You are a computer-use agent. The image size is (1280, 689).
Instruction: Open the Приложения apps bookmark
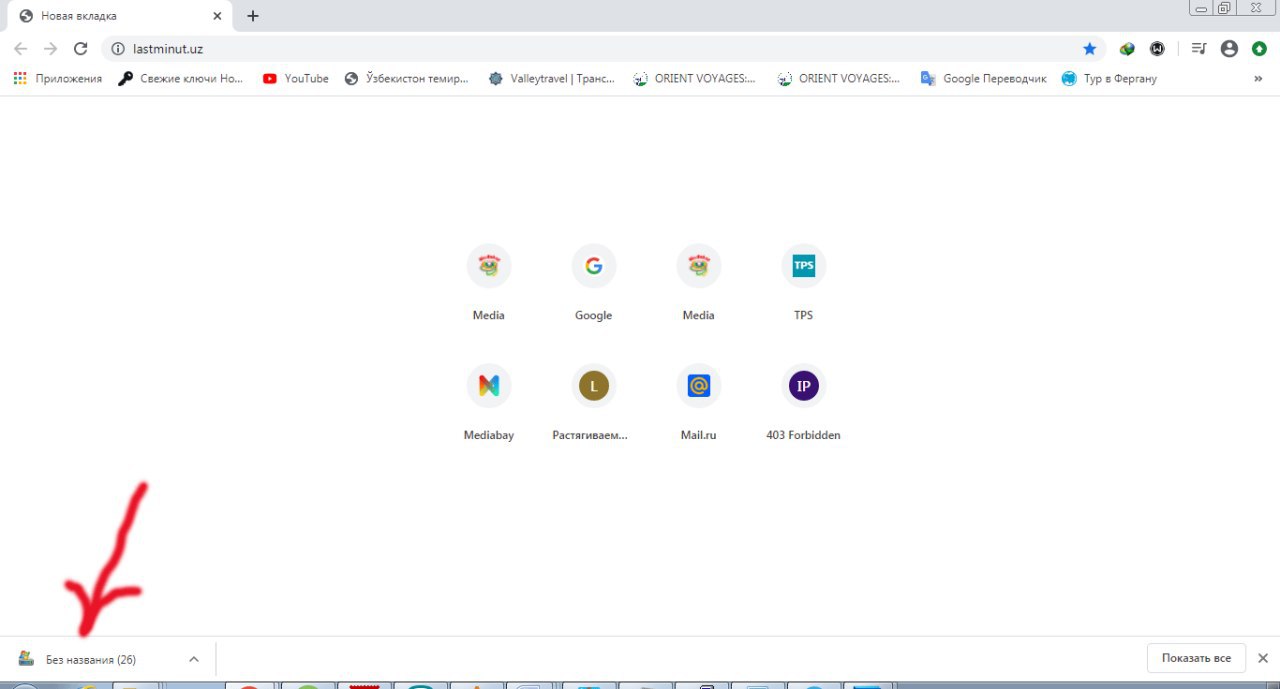[x=58, y=78]
